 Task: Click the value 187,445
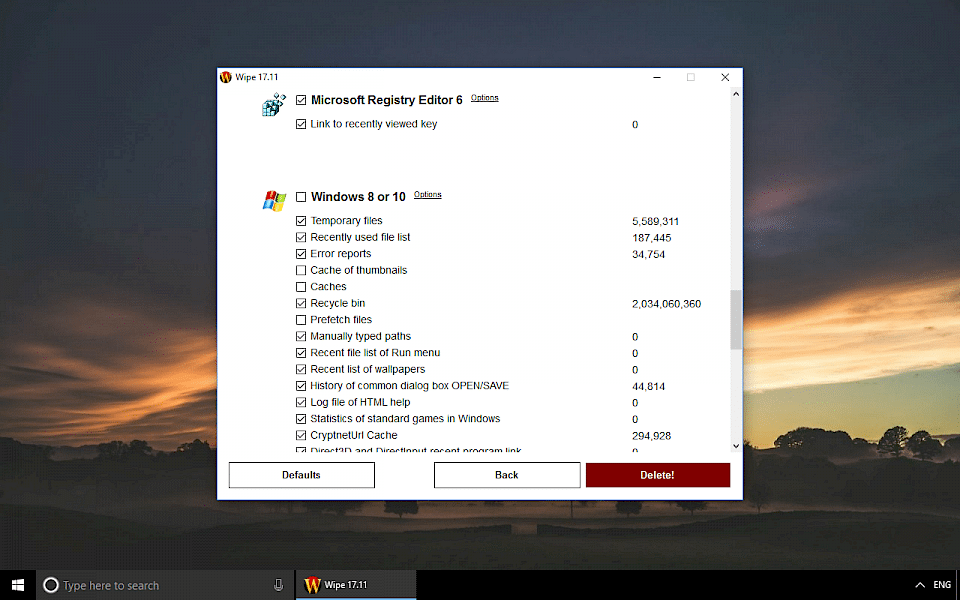pyautogui.click(x=651, y=238)
